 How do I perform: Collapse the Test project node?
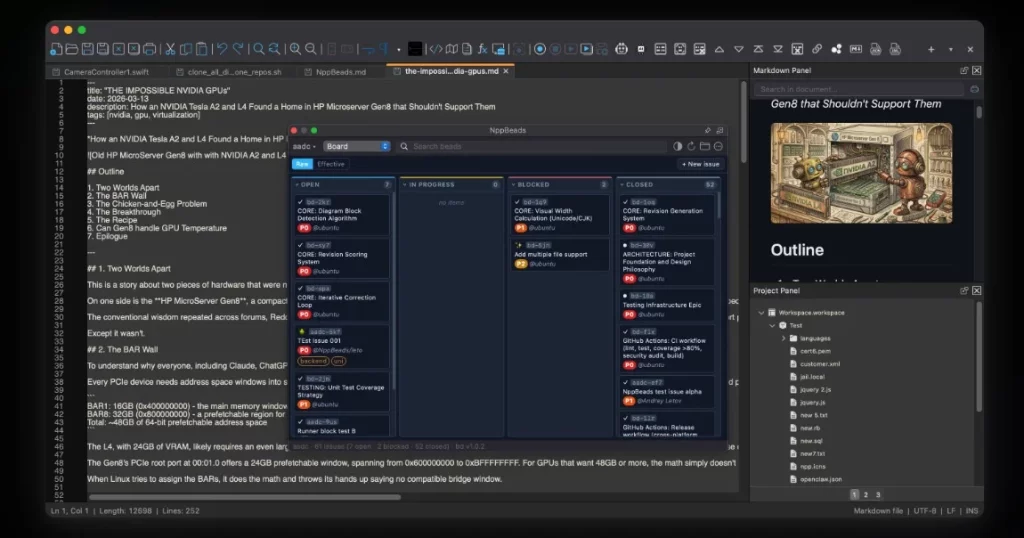pos(772,325)
